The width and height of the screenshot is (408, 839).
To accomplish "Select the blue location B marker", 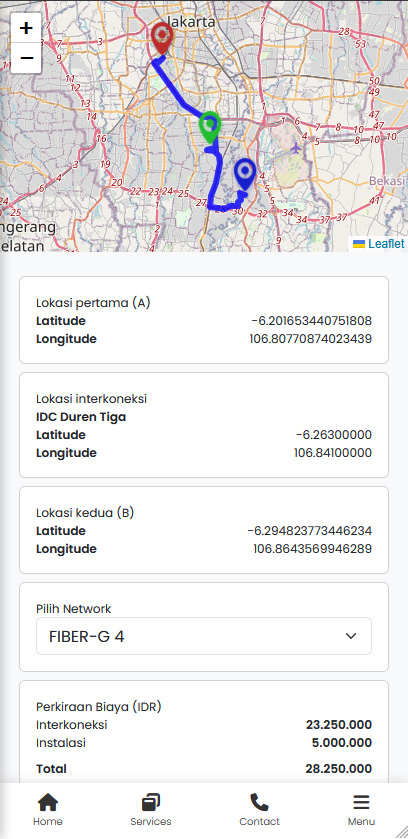I will (245, 174).
